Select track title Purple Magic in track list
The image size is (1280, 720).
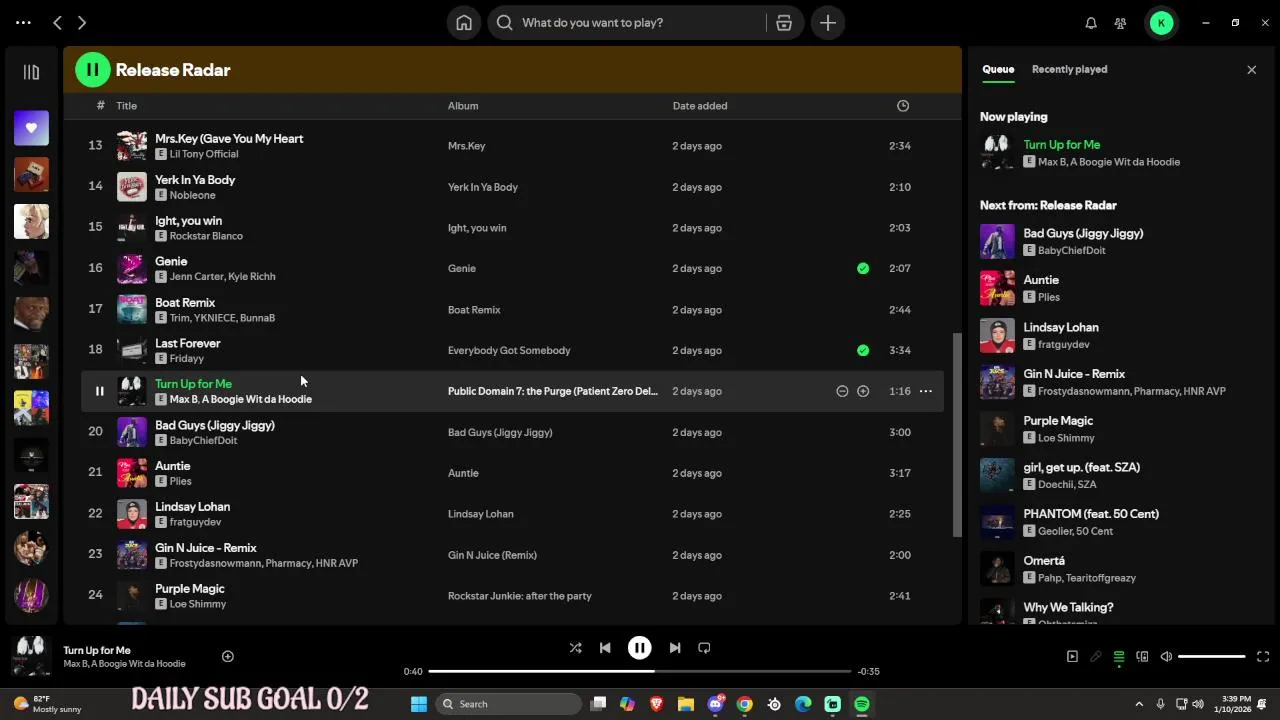[x=190, y=589]
